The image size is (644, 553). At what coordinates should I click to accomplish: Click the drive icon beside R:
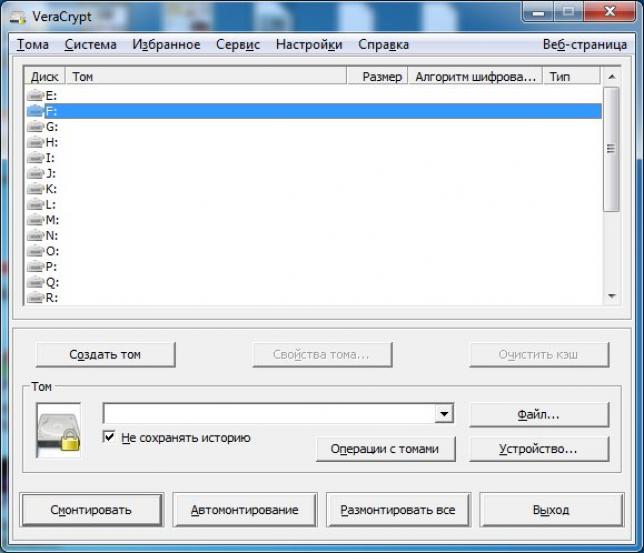35,297
